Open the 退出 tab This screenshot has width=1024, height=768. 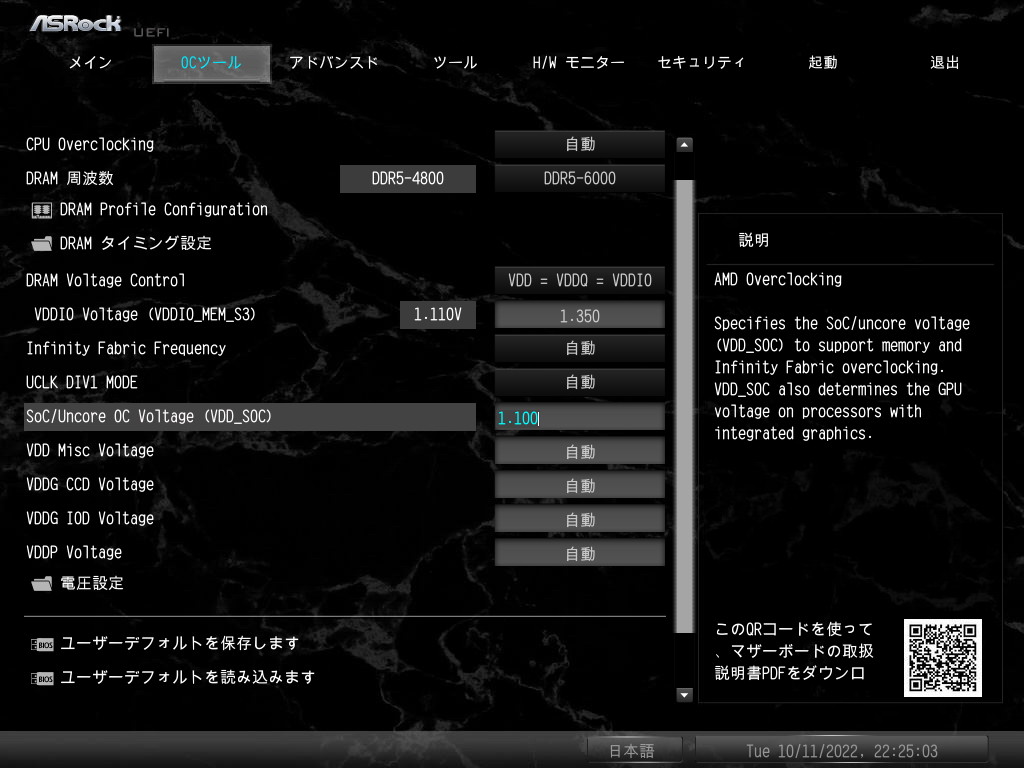945,63
